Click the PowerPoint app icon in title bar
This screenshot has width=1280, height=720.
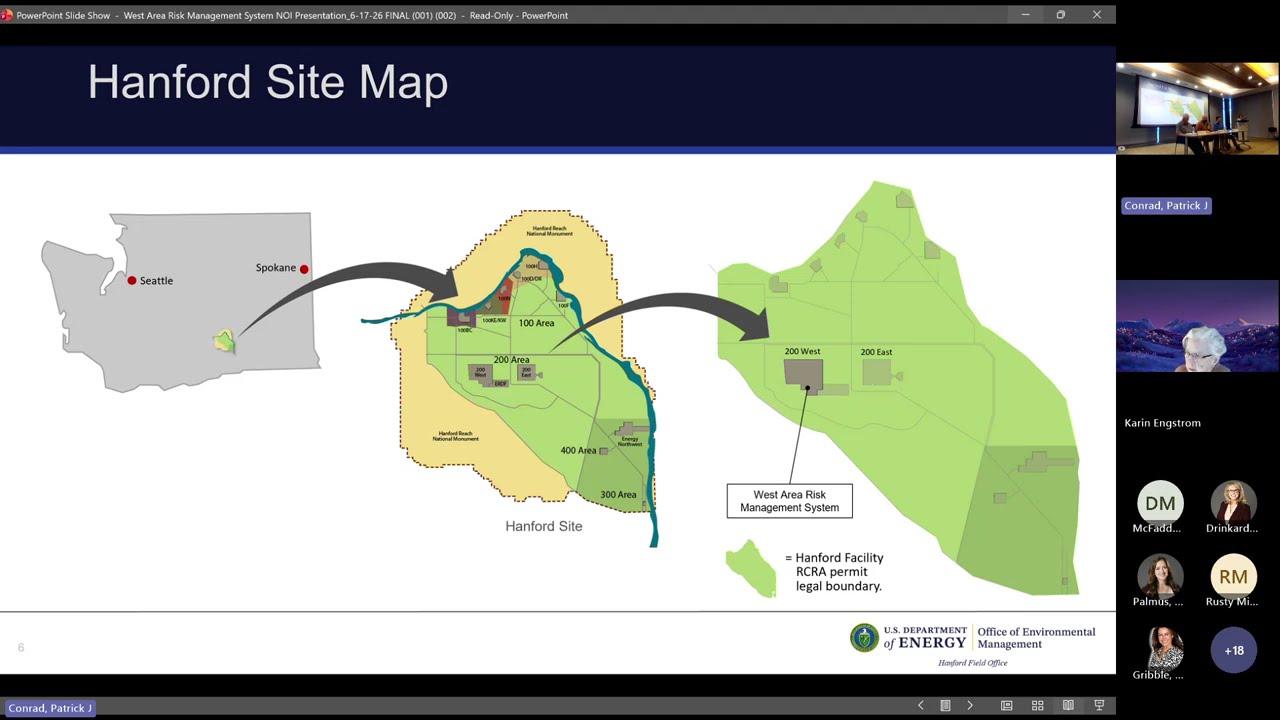click(x=7, y=15)
